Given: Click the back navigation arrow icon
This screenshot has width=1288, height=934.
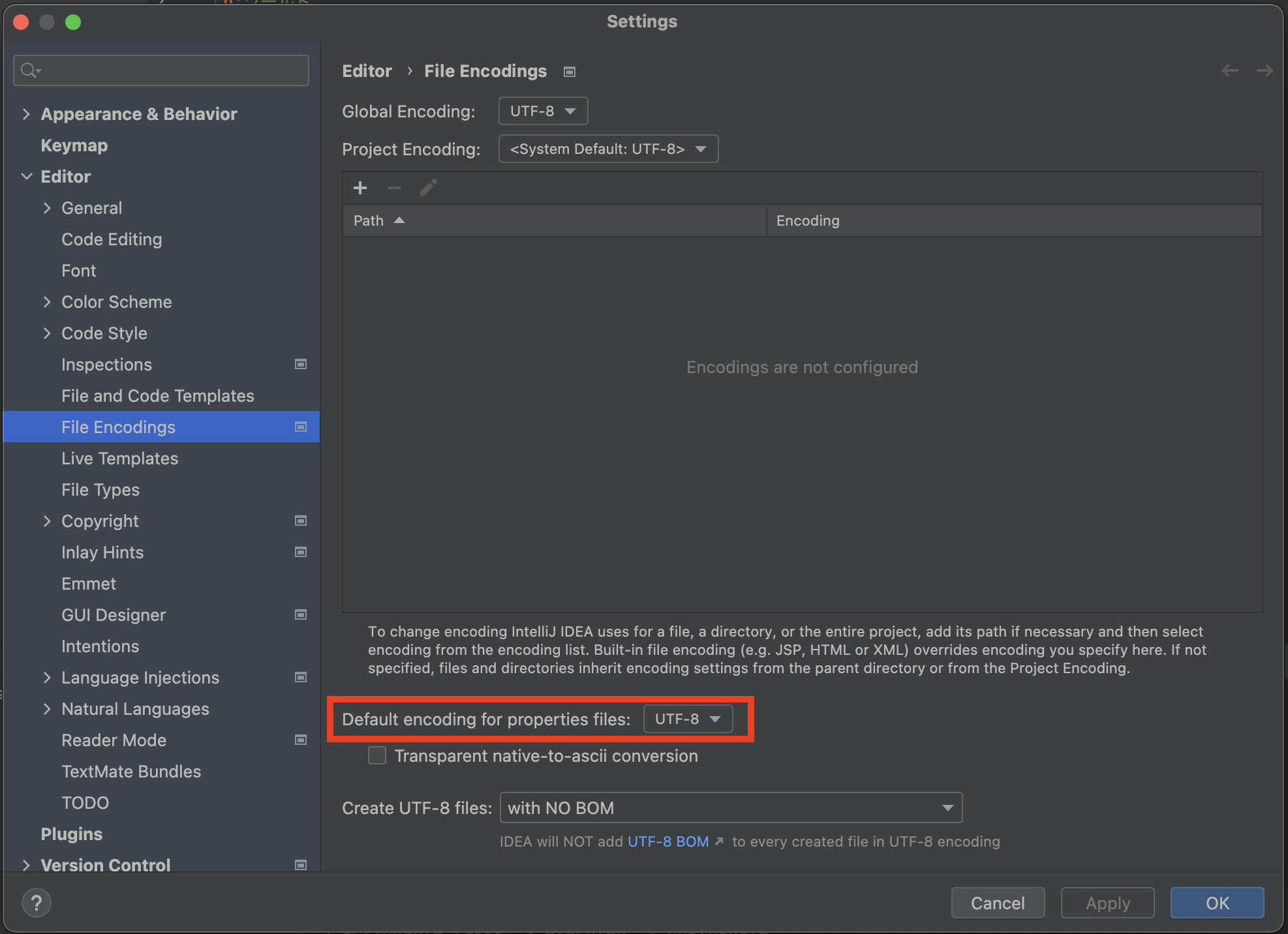Looking at the screenshot, I should coord(1230,70).
